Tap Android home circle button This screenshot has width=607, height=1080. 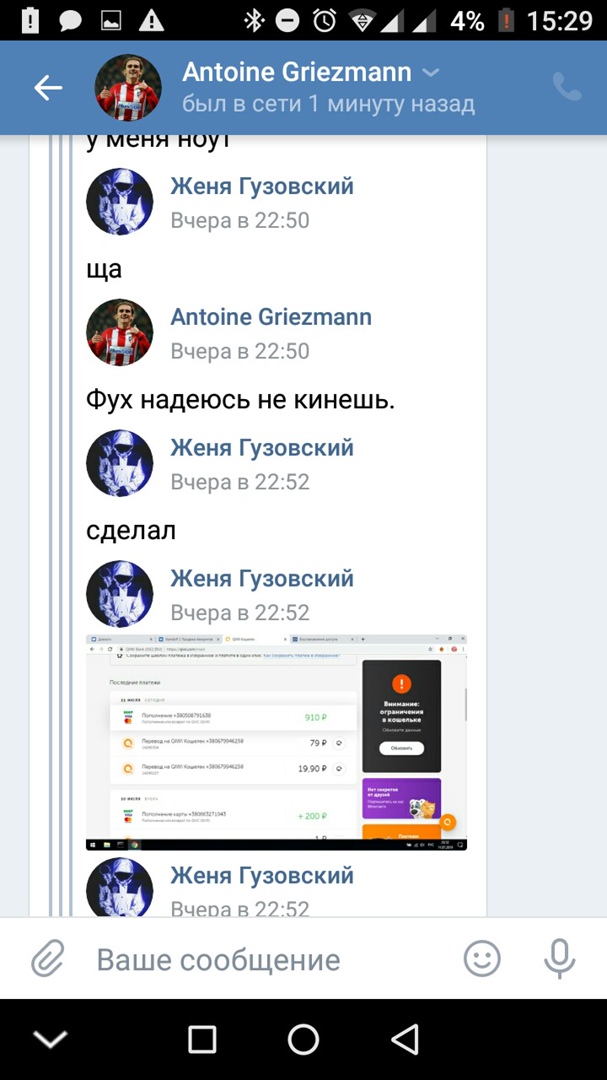click(x=303, y=1039)
